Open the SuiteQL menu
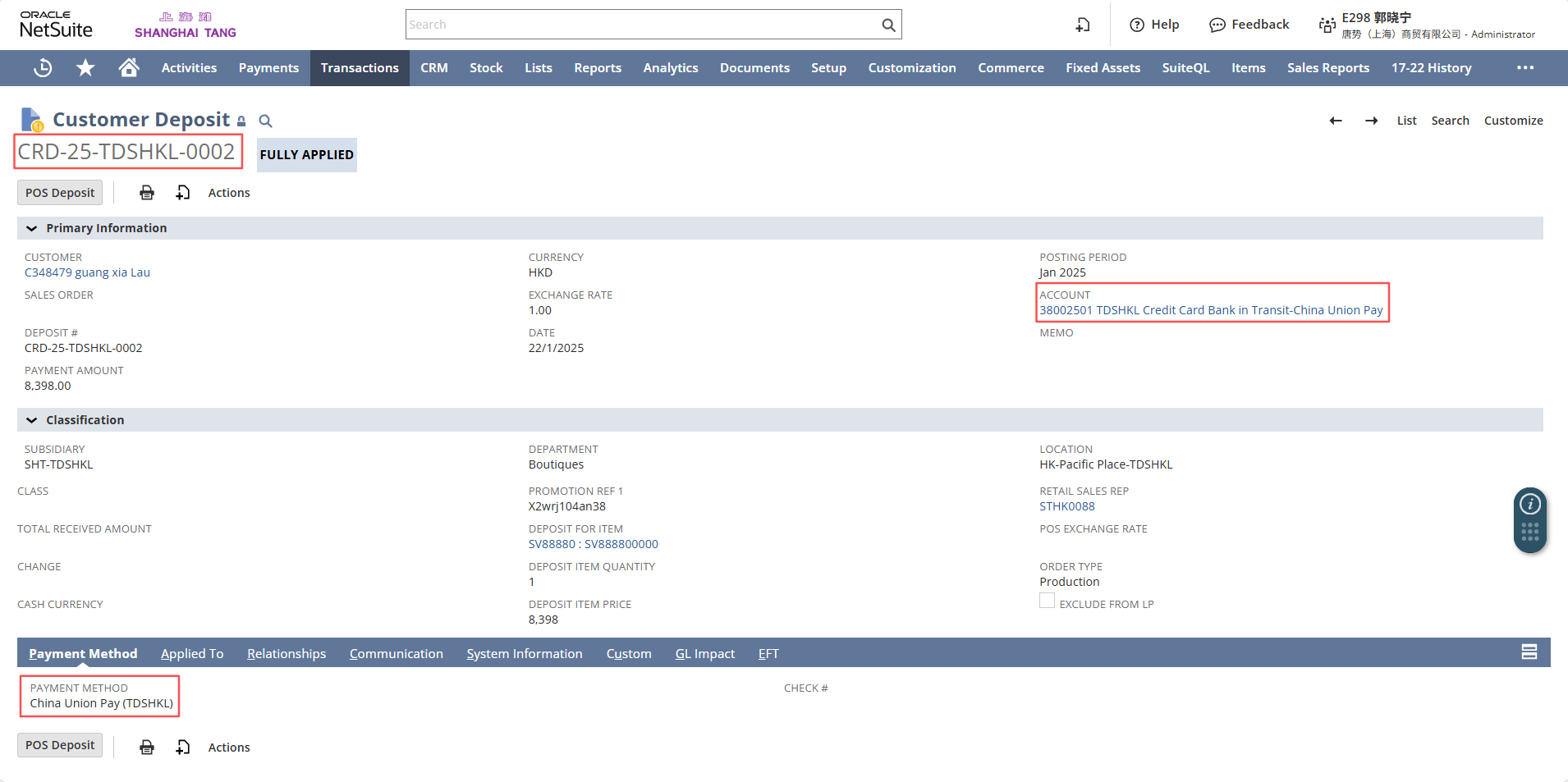This screenshot has width=1568, height=782. 1185,68
